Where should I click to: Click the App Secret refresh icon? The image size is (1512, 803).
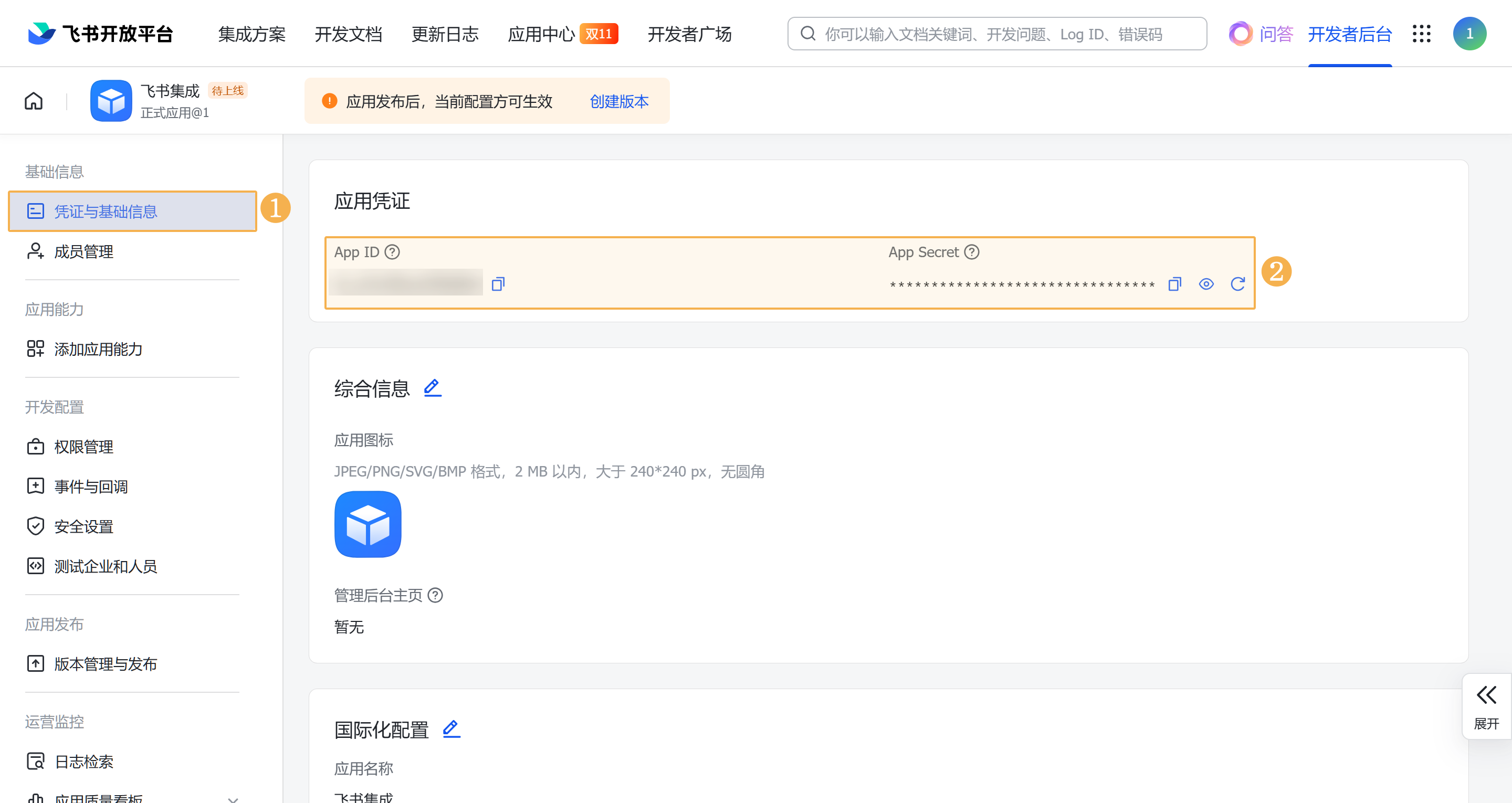tap(1237, 284)
